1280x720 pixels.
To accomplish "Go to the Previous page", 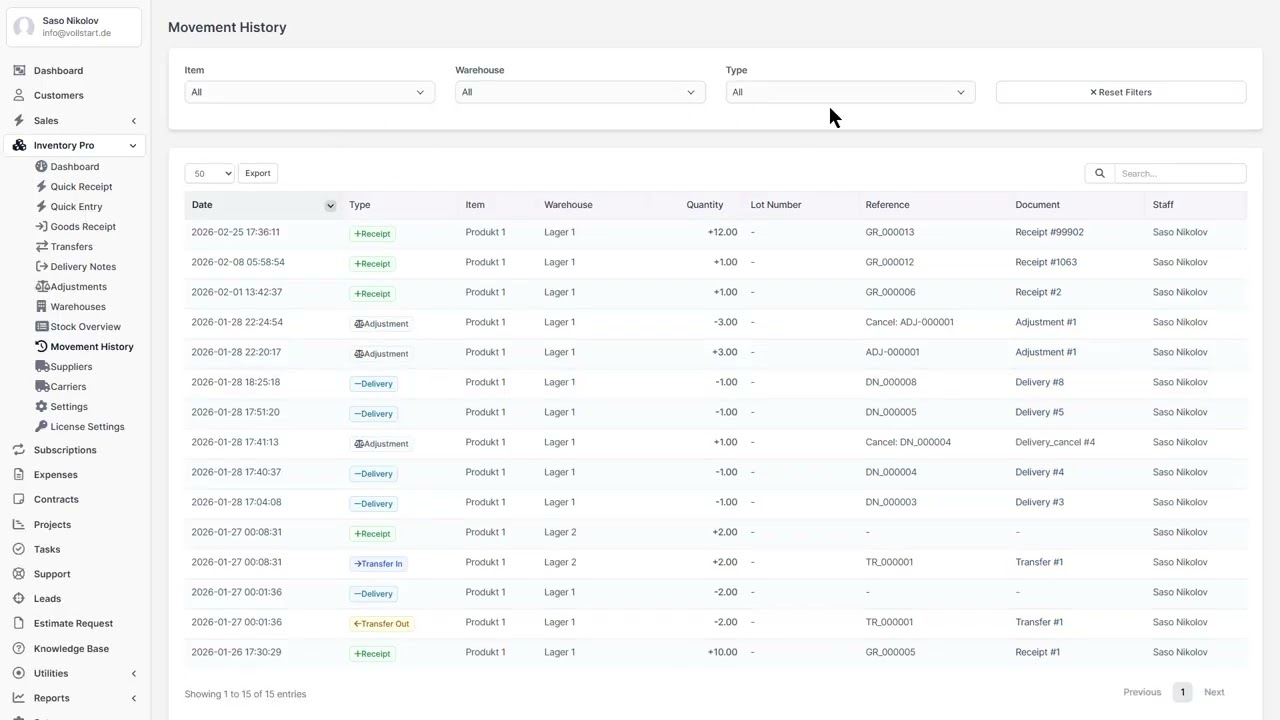I will click(x=1142, y=692).
